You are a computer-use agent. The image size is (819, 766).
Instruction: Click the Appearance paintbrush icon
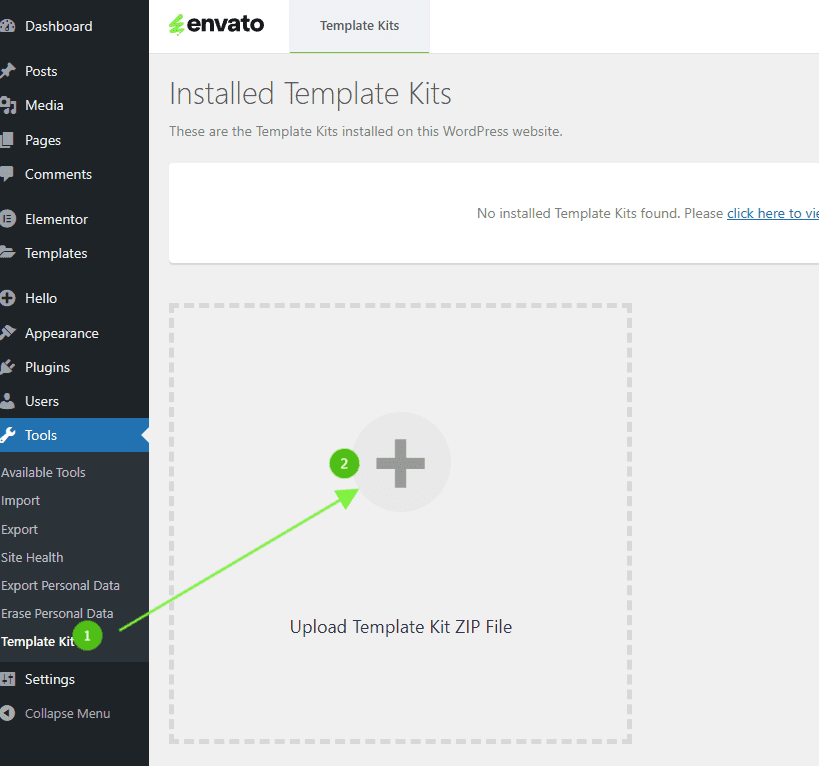coord(8,333)
